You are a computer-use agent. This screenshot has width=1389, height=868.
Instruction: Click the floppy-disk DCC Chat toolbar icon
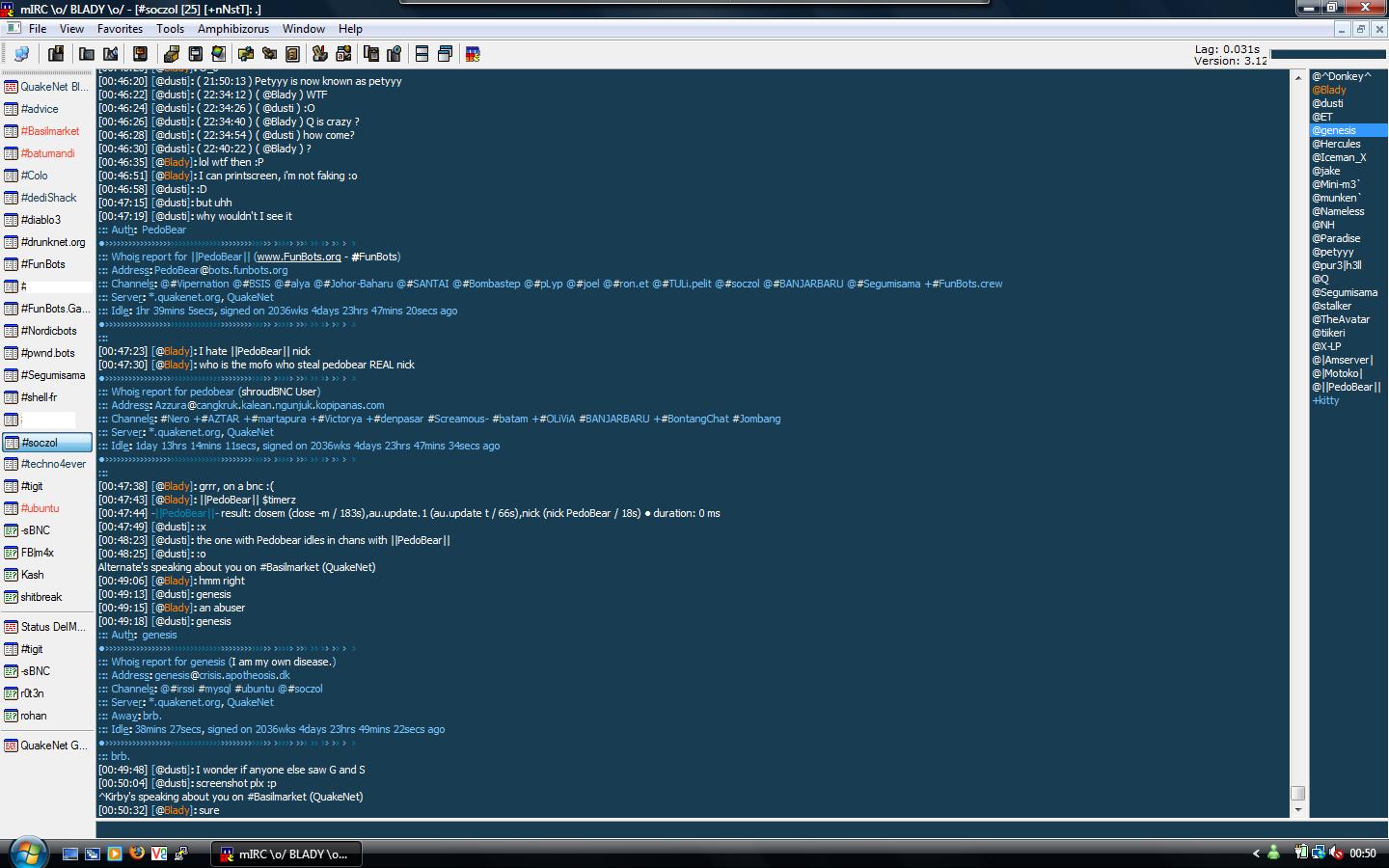click(x=195, y=54)
